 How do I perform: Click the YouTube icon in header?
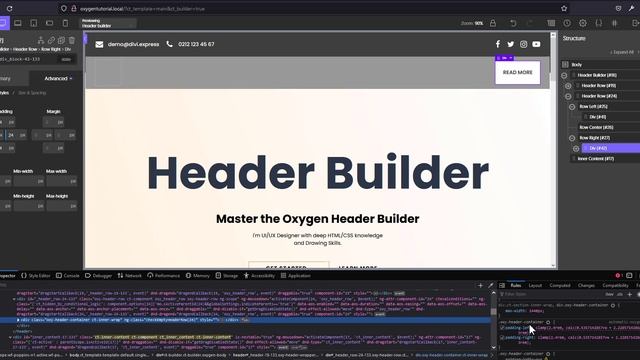pyautogui.click(x=536, y=44)
